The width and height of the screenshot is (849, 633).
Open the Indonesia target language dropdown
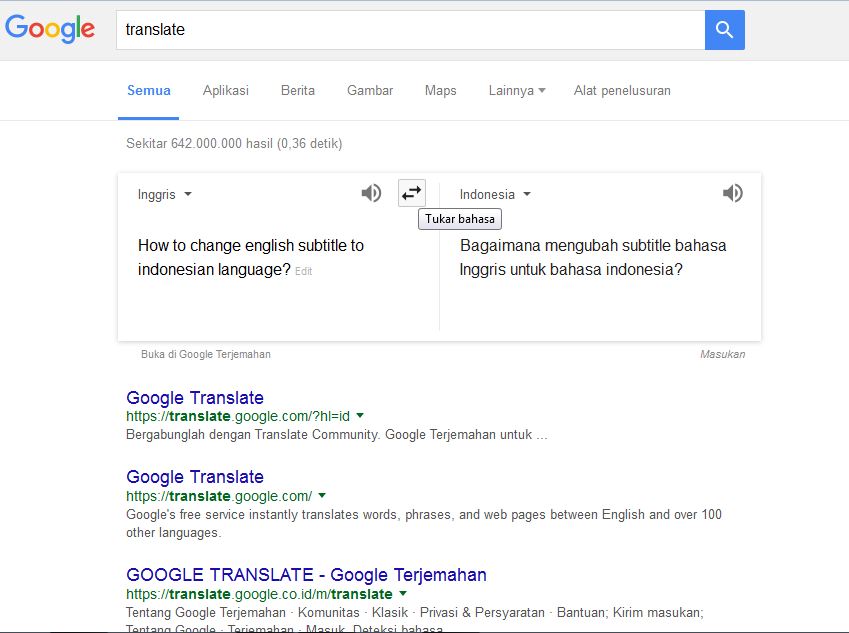click(x=495, y=194)
